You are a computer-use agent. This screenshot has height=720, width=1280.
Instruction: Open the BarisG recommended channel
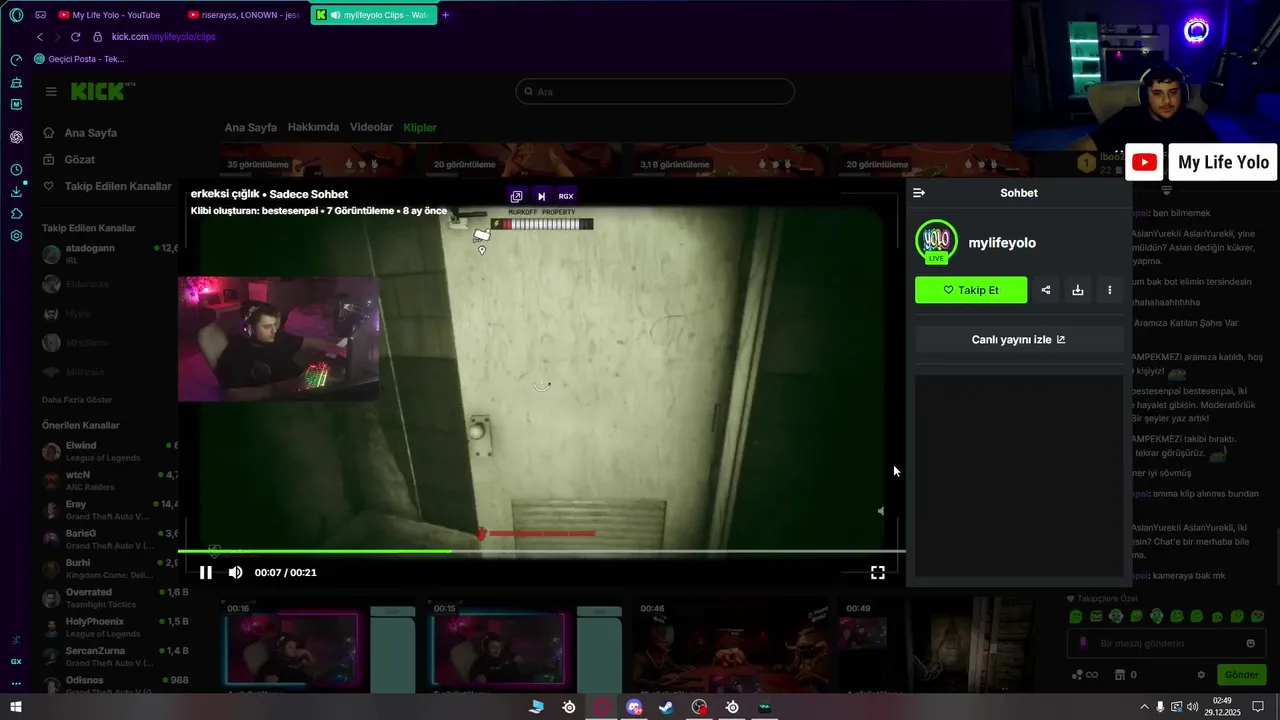110,539
